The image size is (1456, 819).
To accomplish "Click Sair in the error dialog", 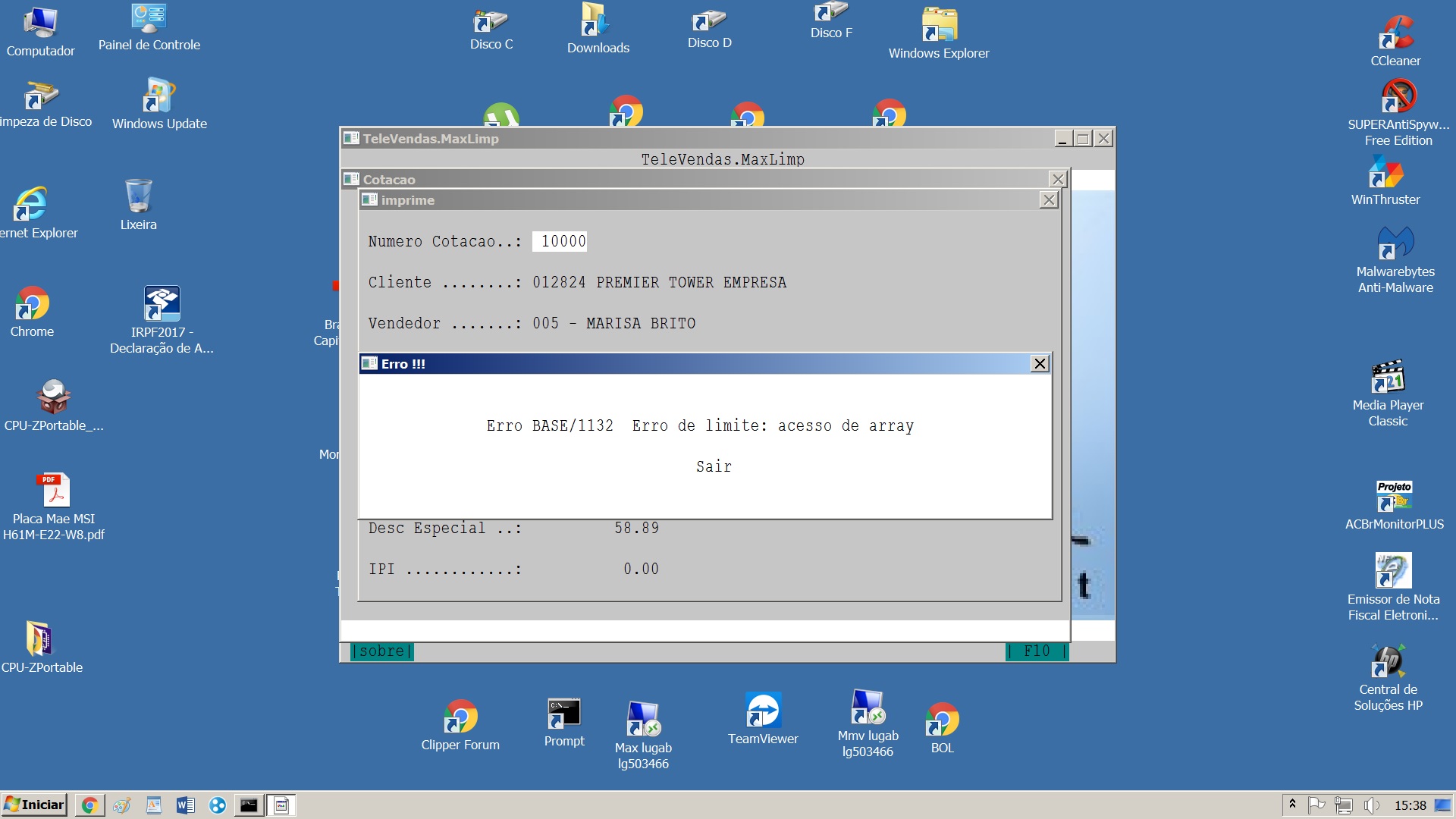I will point(714,466).
